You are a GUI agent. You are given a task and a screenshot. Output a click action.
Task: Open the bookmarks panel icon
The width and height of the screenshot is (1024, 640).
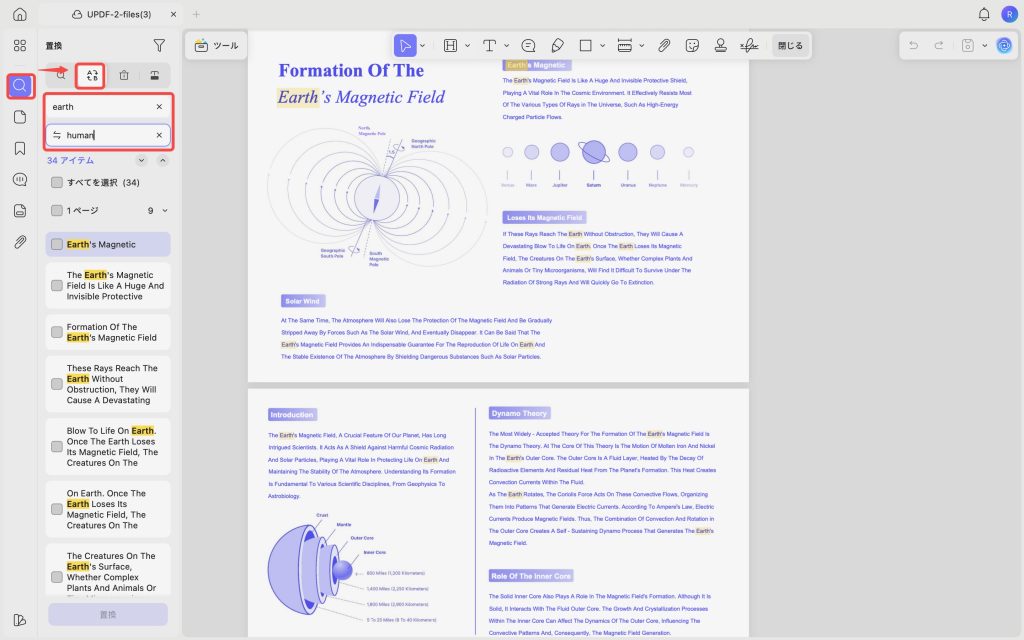(x=20, y=148)
